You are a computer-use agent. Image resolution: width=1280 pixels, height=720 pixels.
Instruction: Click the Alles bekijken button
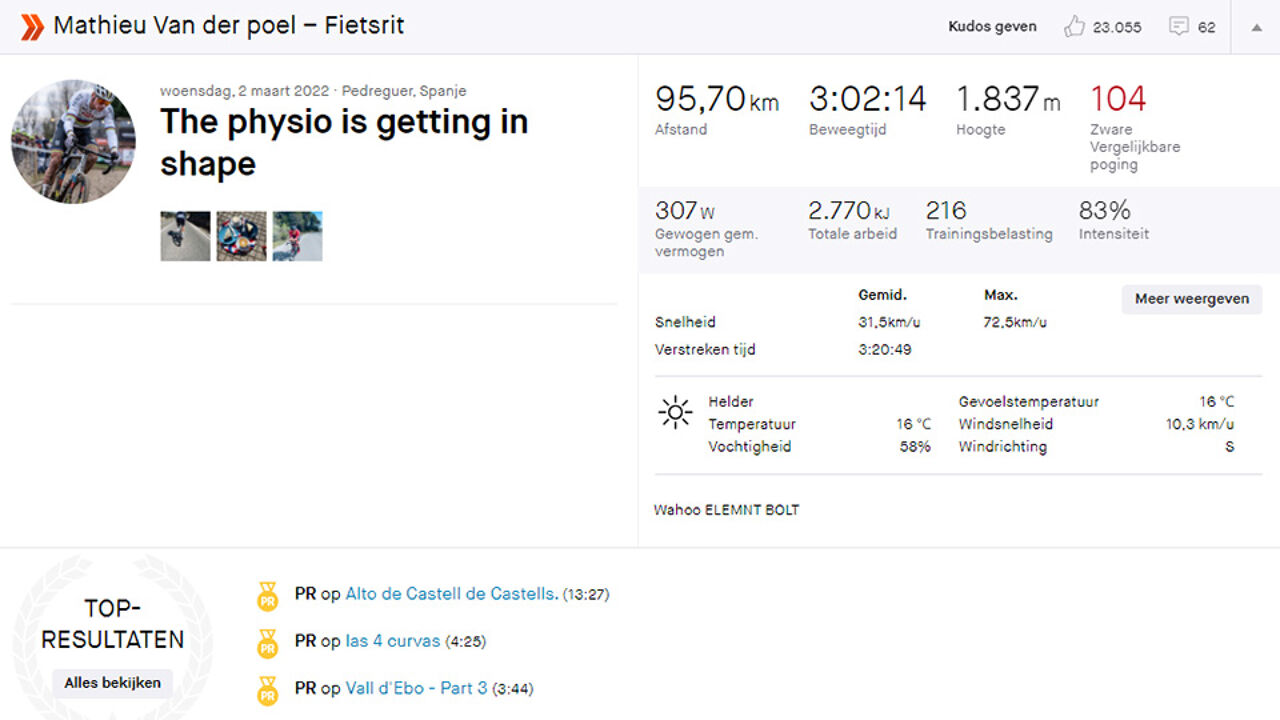[x=113, y=683]
